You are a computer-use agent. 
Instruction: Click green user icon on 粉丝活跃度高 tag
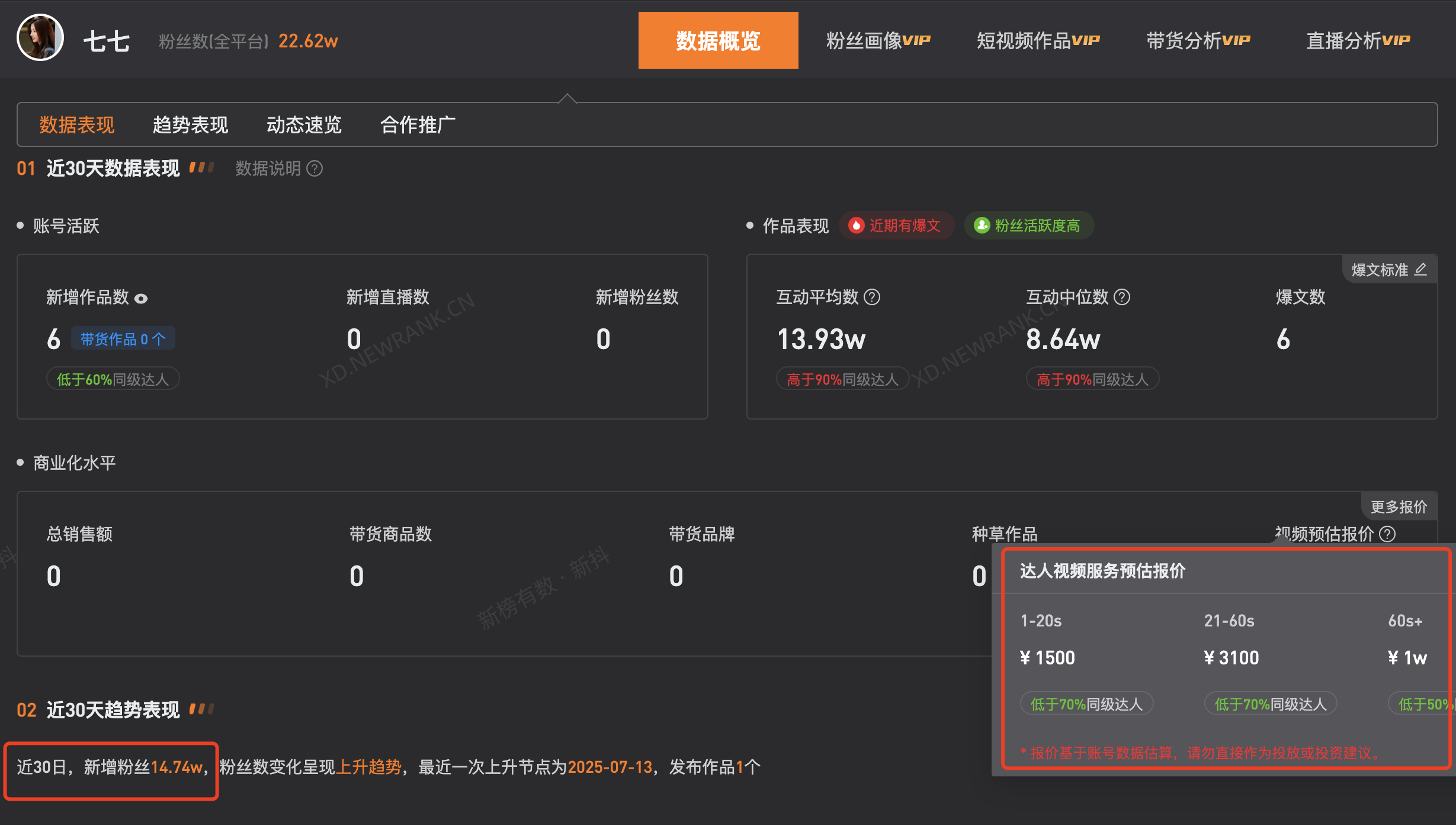click(982, 226)
